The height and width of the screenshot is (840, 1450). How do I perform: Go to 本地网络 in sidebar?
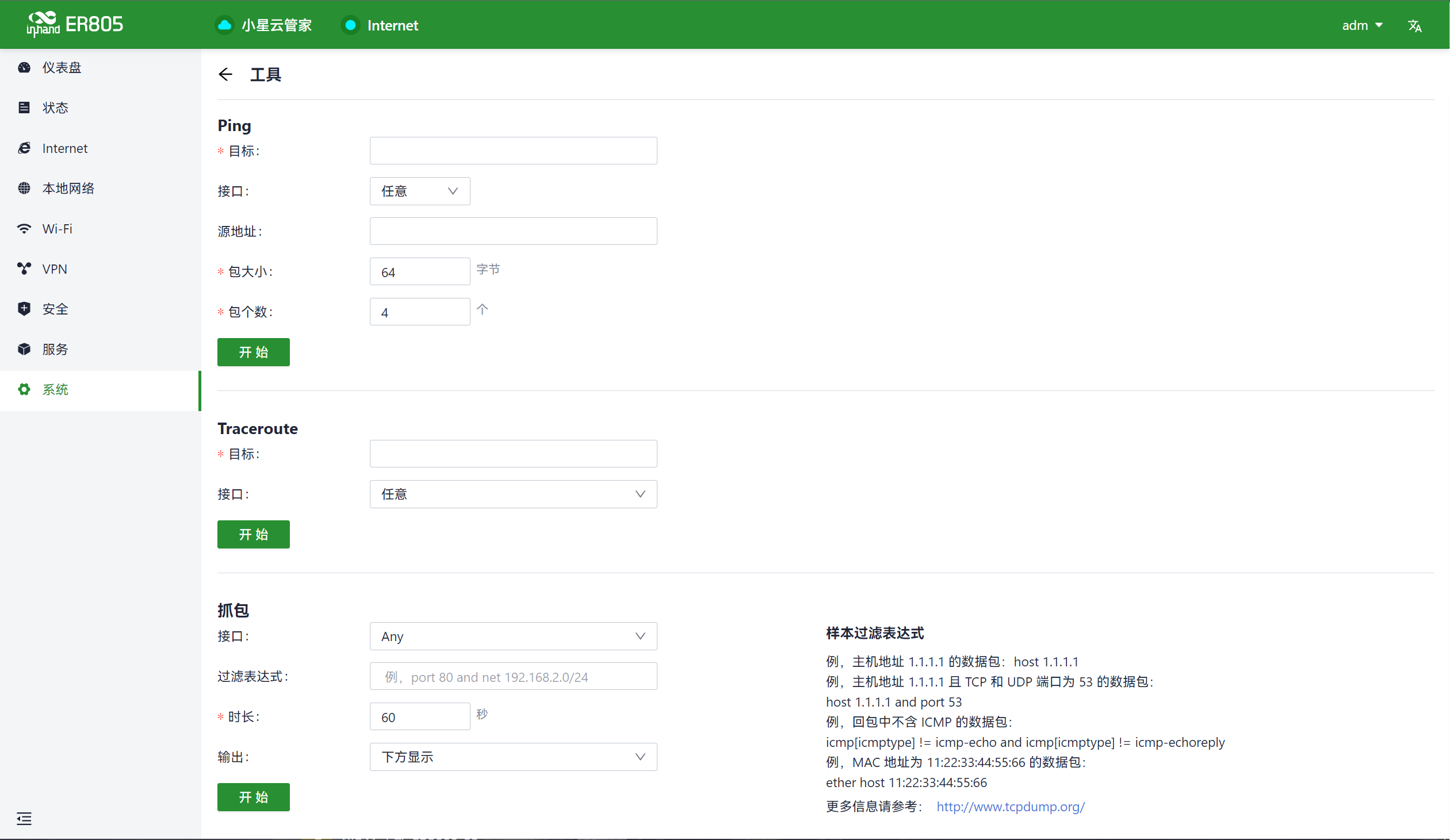click(x=68, y=188)
